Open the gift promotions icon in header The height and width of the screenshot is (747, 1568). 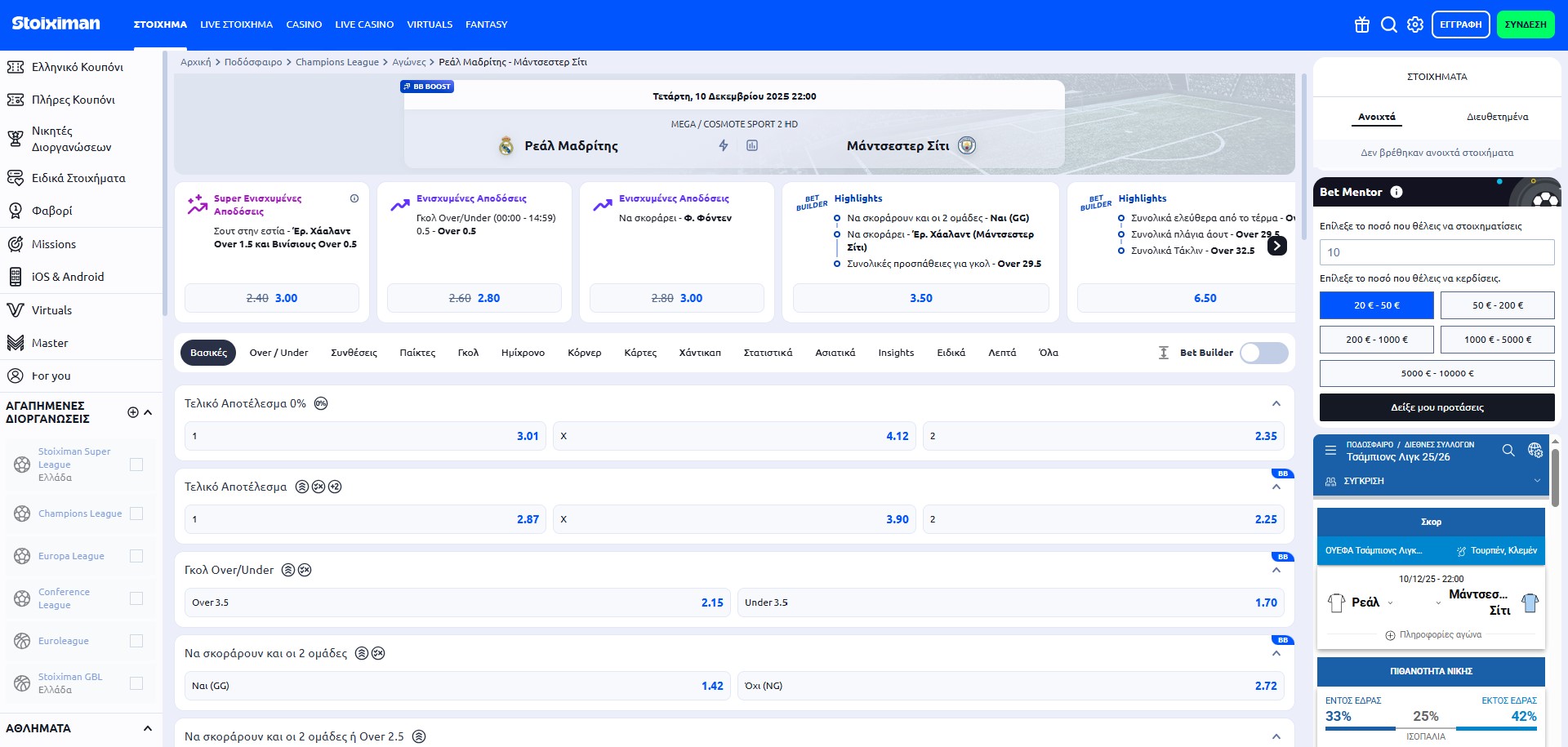[x=1361, y=24]
